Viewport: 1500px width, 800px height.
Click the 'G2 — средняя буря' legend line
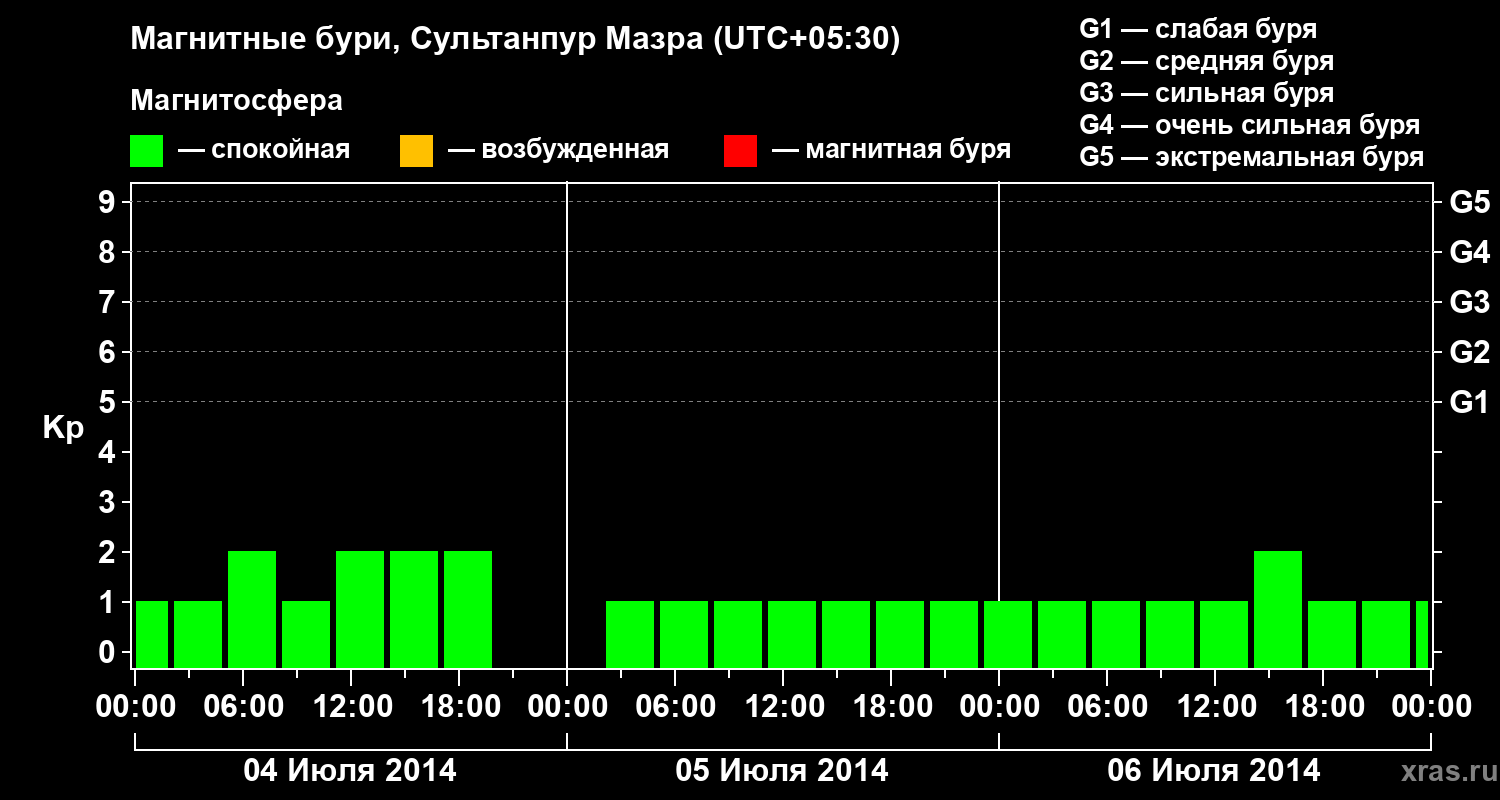1207,60
